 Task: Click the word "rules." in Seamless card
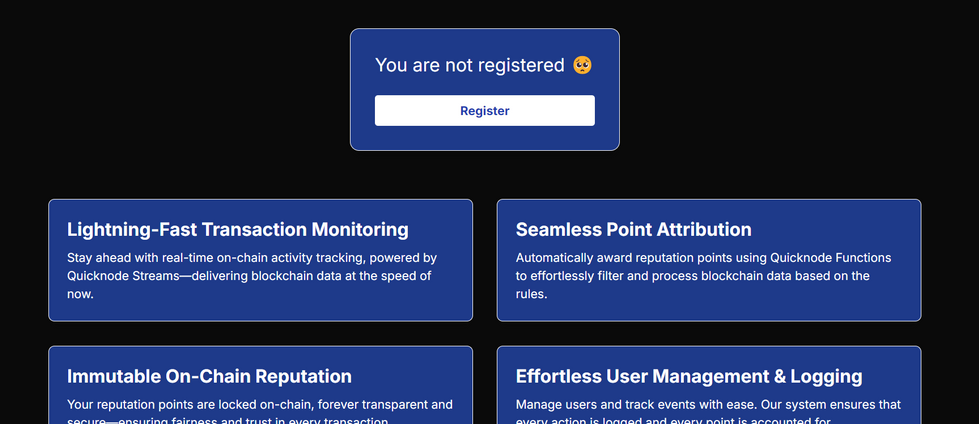531,294
